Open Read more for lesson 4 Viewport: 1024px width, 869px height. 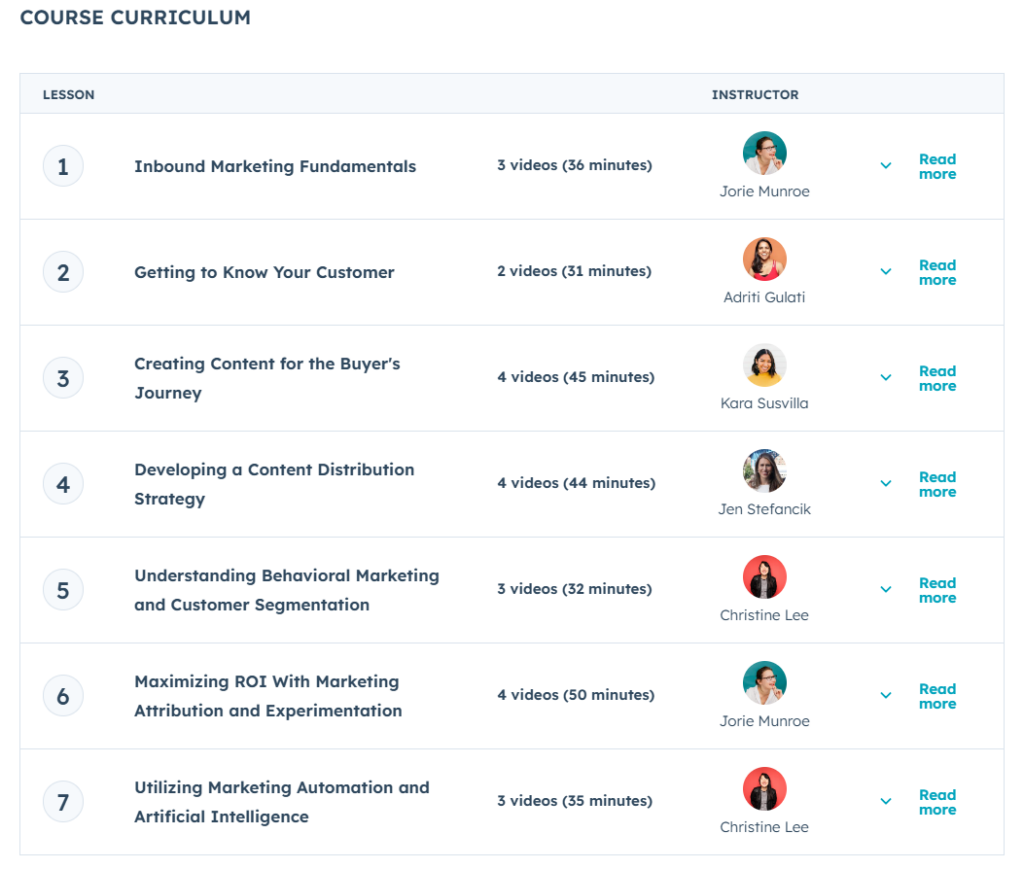coord(937,484)
